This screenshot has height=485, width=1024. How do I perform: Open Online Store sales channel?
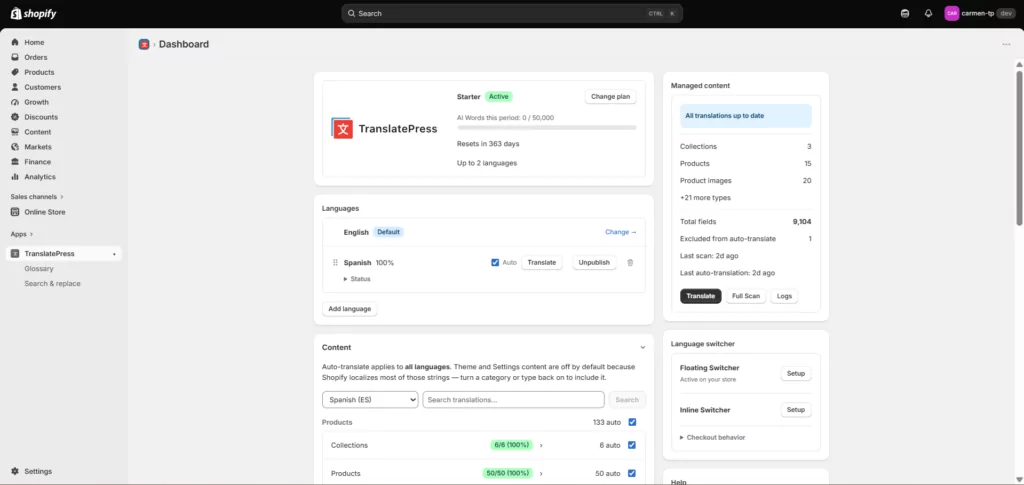click(x=45, y=212)
